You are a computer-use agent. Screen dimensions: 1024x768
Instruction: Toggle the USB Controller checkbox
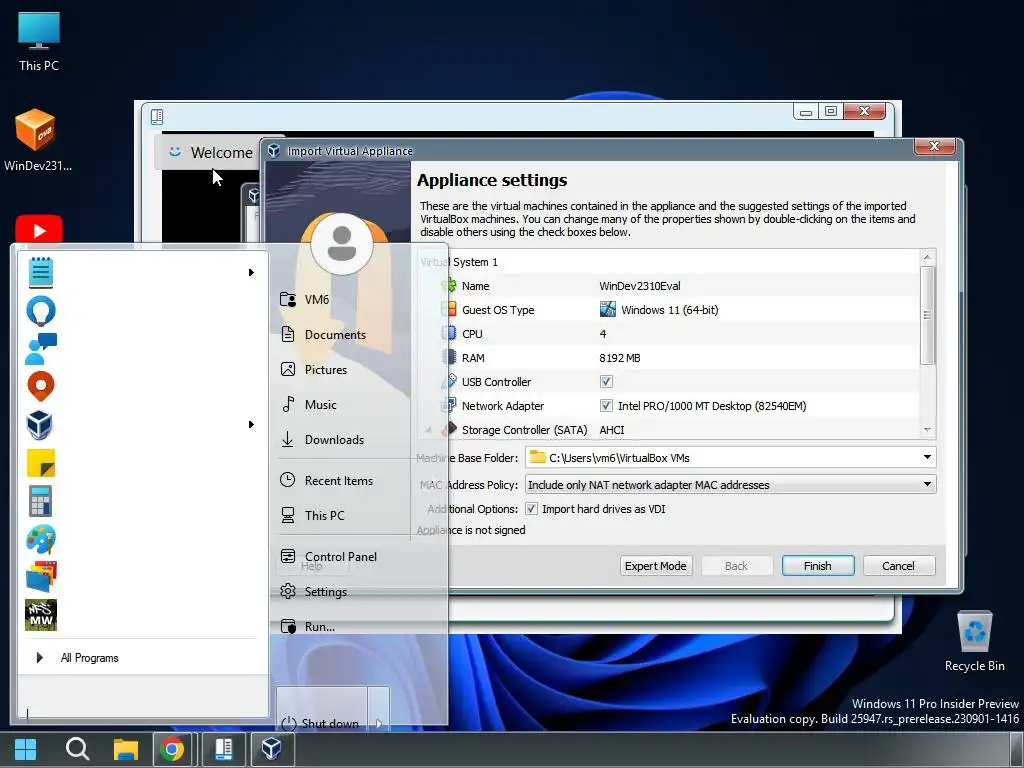pos(606,381)
